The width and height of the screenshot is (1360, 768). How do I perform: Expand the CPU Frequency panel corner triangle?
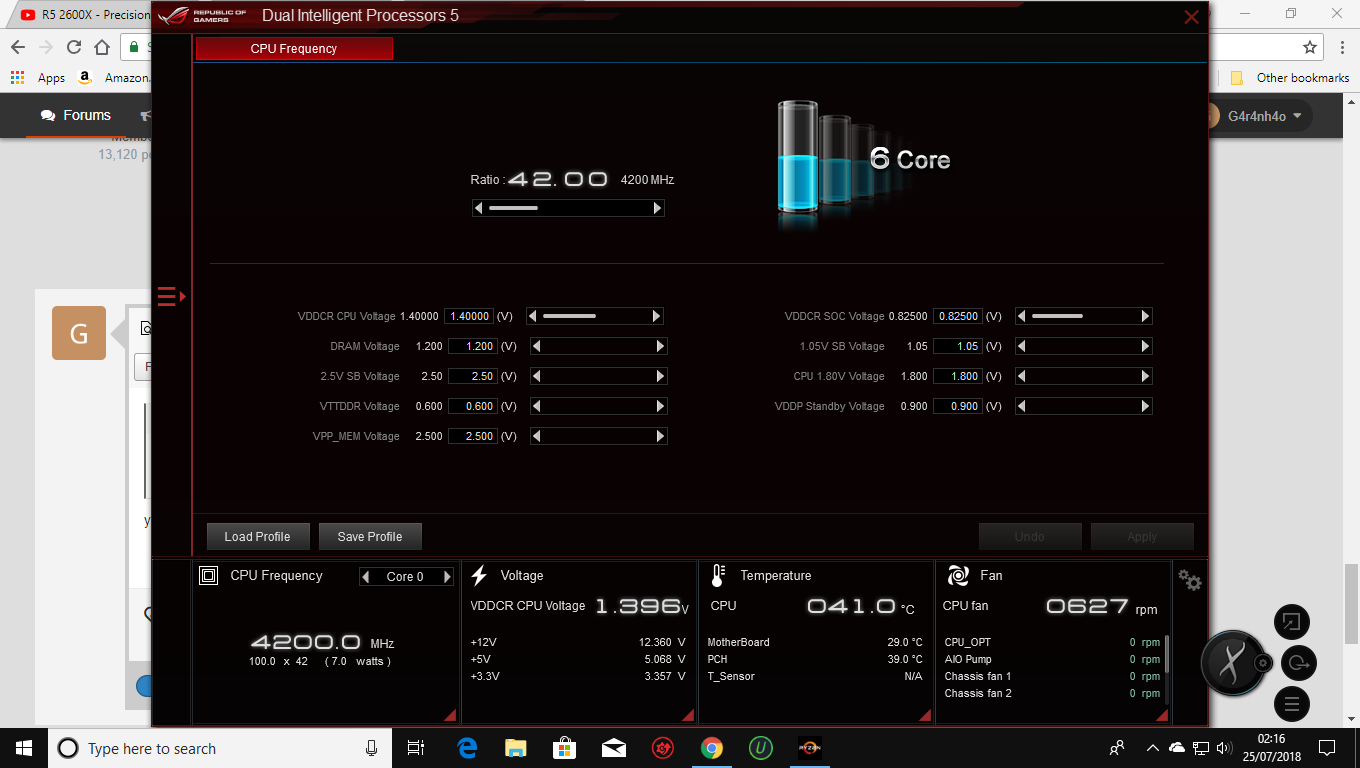(451, 715)
